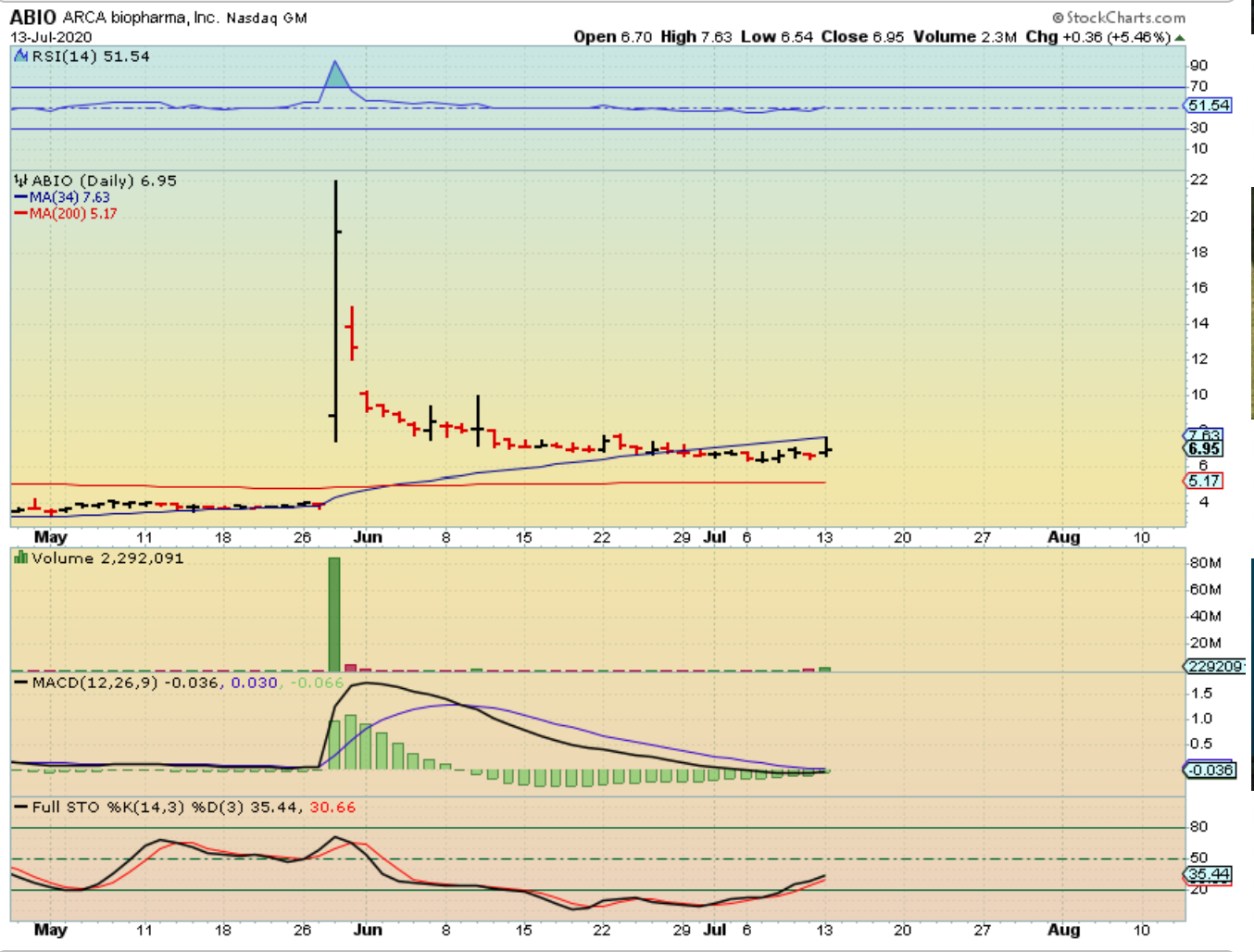Click the 6.95 last price label

[x=1204, y=449]
